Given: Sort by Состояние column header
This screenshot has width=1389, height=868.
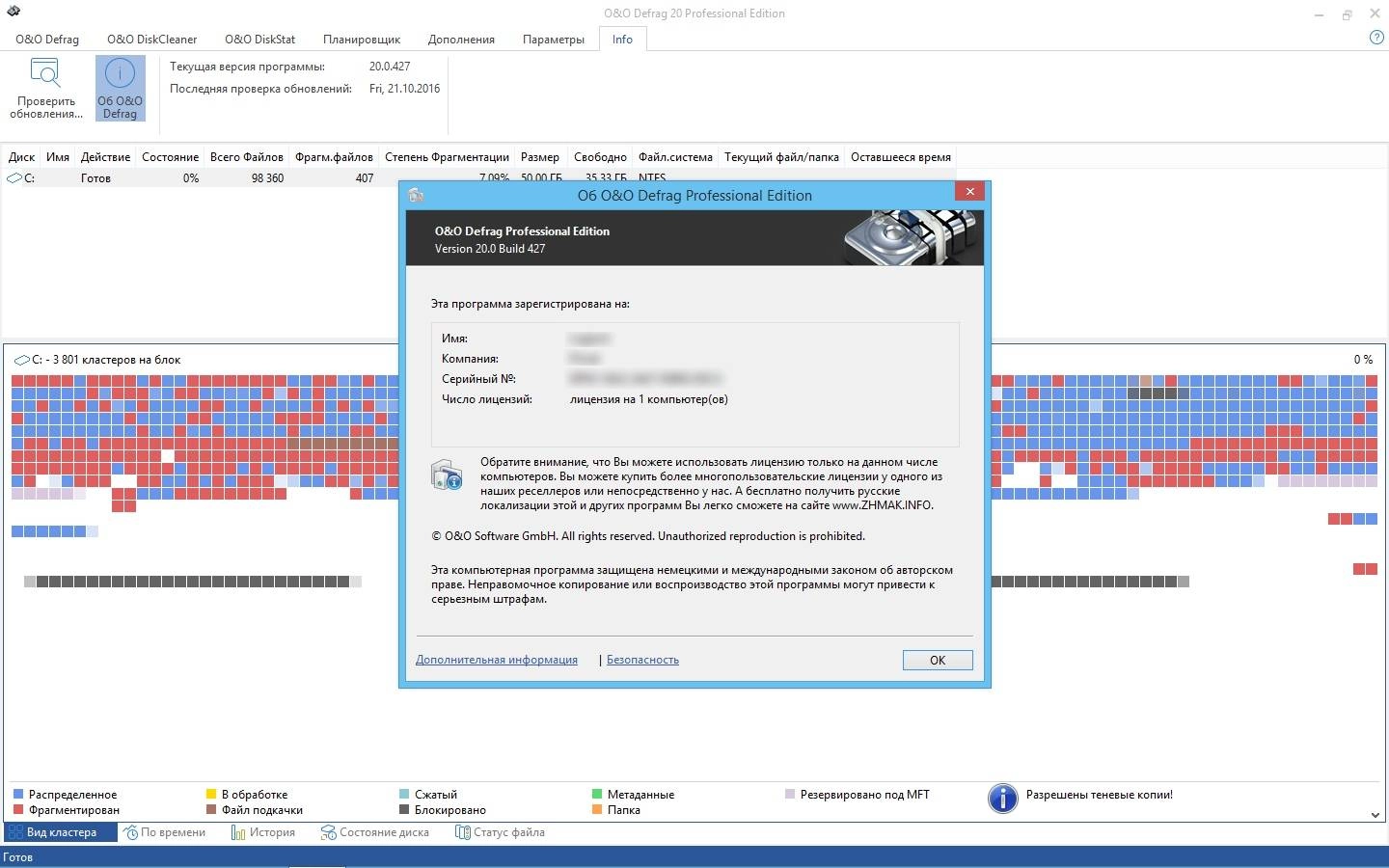Looking at the screenshot, I should point(170,157).
